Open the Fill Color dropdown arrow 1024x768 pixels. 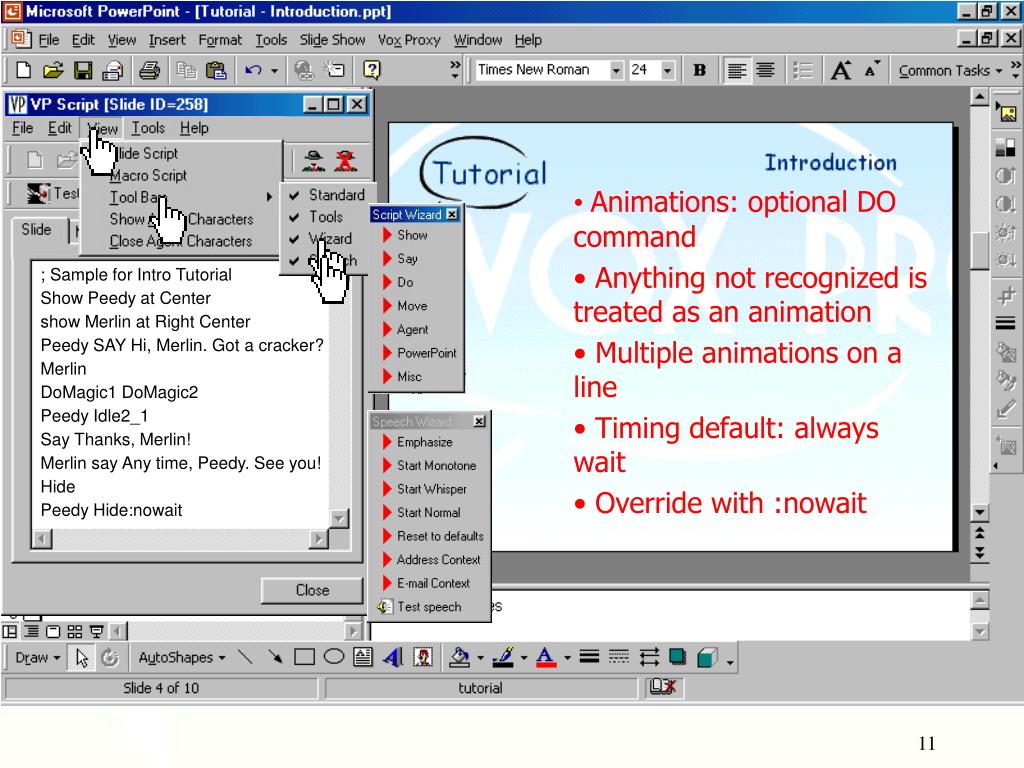point(481,658)
